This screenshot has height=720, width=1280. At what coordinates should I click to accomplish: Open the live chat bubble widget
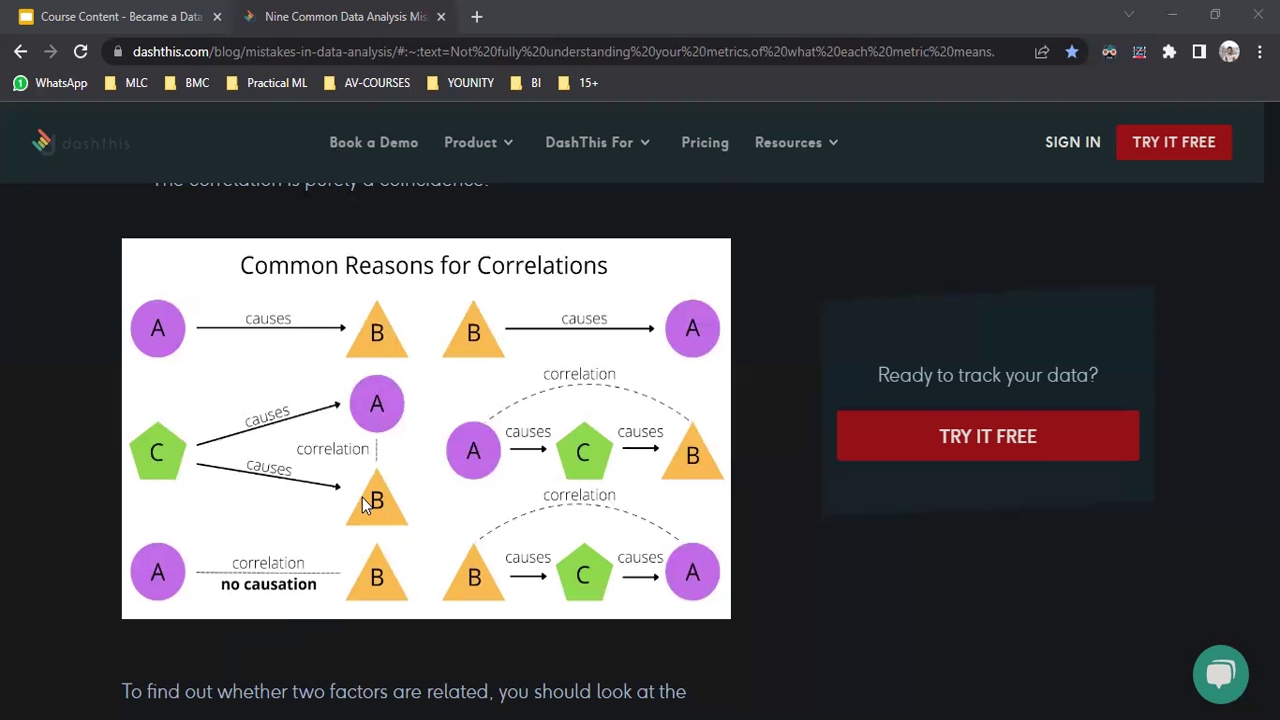click(1220, 674)
